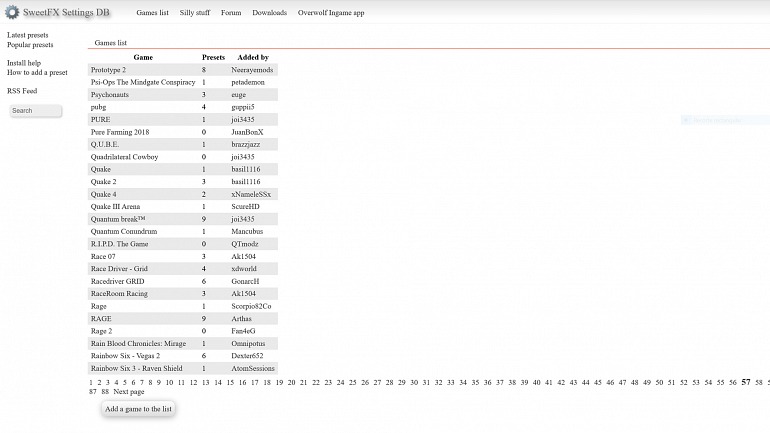Select current page 57 in pagination

point(746,382)
